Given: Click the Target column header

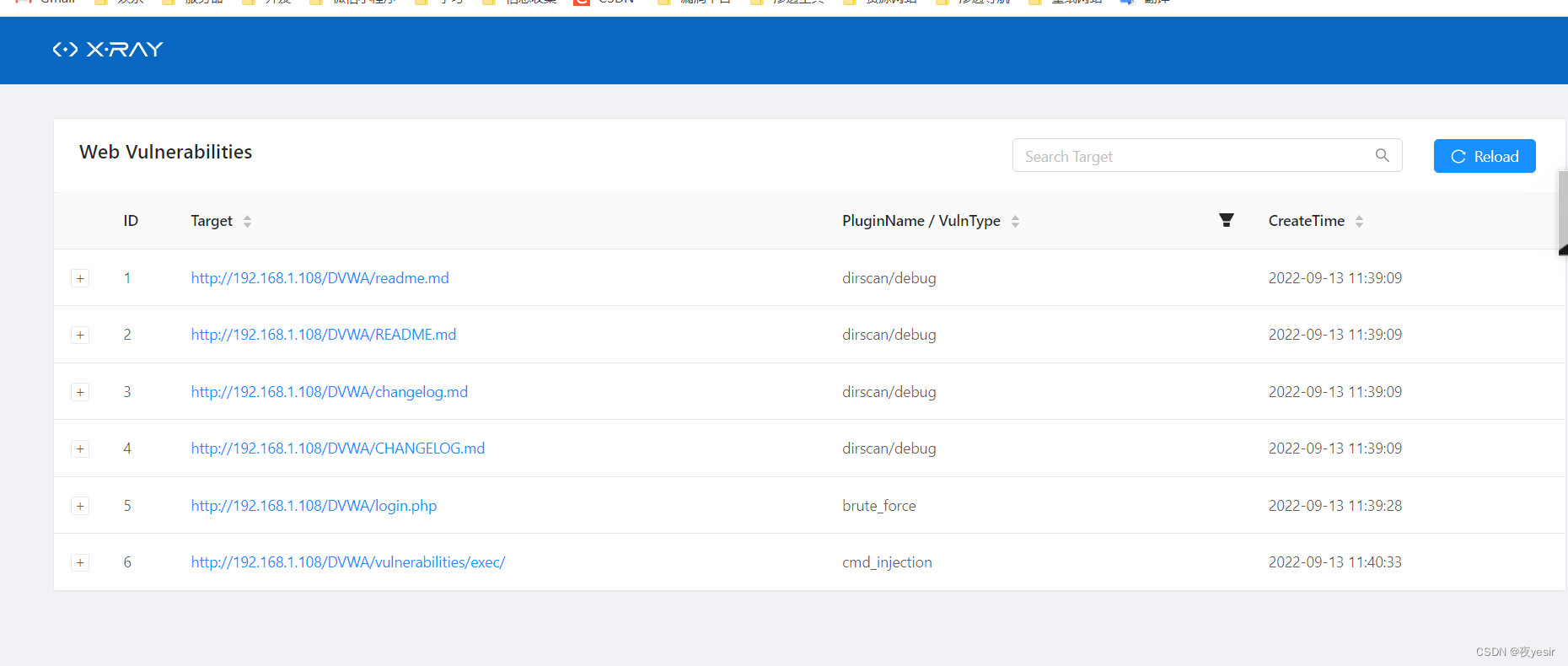Looking at the screenshot, I should point(212,221).
